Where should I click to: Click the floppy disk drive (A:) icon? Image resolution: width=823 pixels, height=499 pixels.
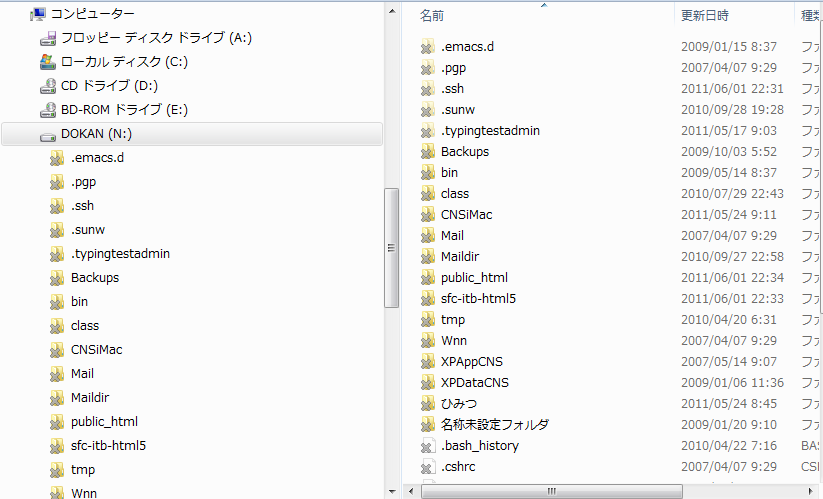click(x=47, y=38)
